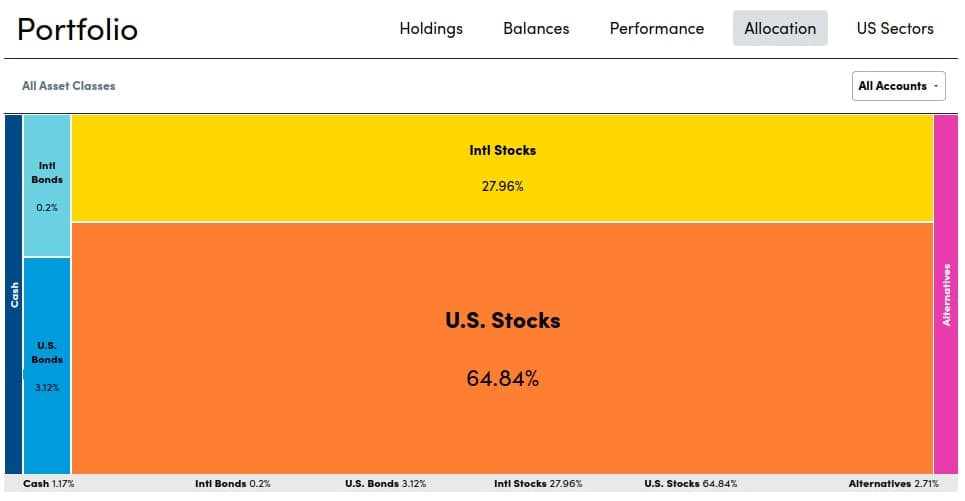
Task: Expand the All Accounts dropdown
Action: [899, 86]
